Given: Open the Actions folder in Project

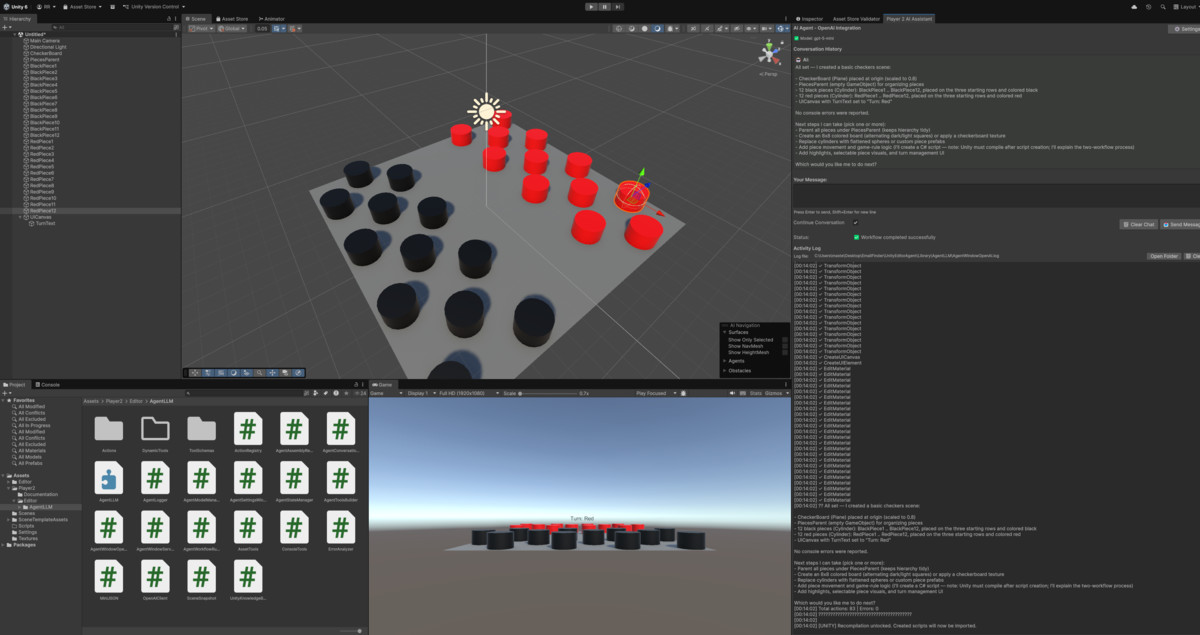Looking at the screenshot, I should 108,434.
